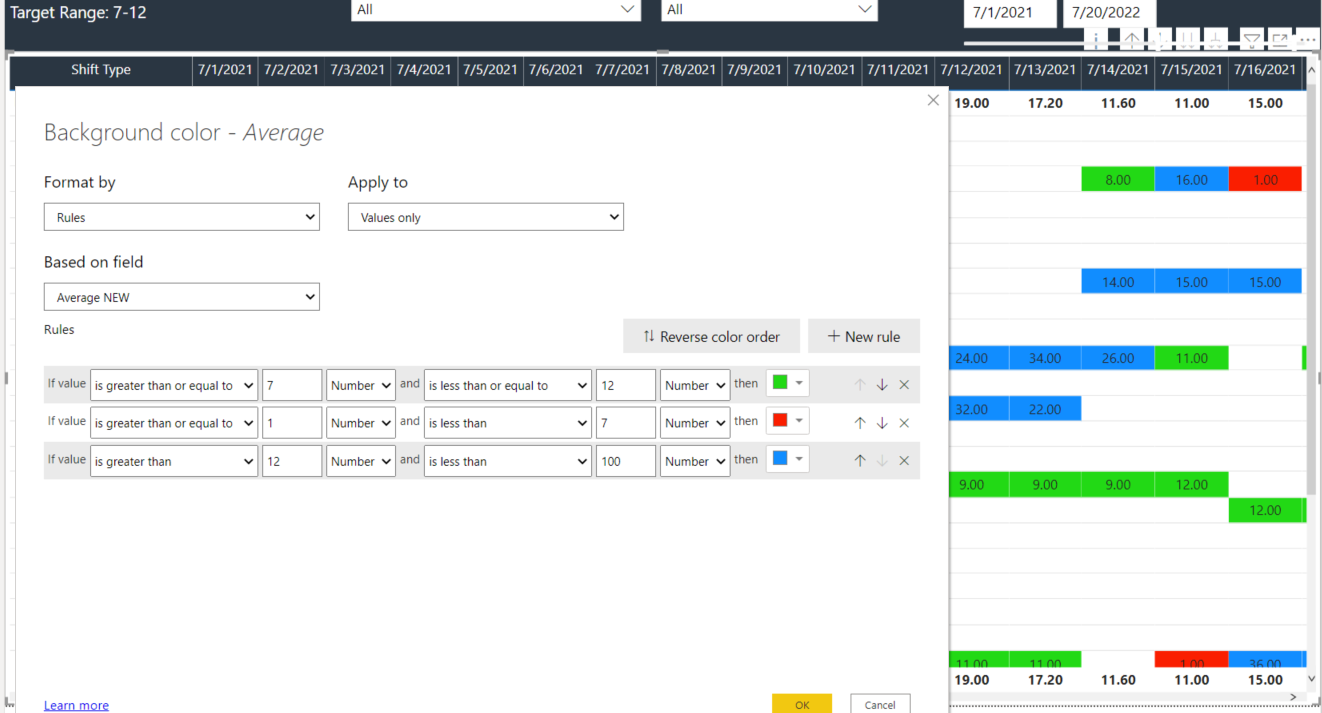This screenshot has width=1322, height=713.
Task: Expand all down one level in hierarchy
Action: point(1215,40)
